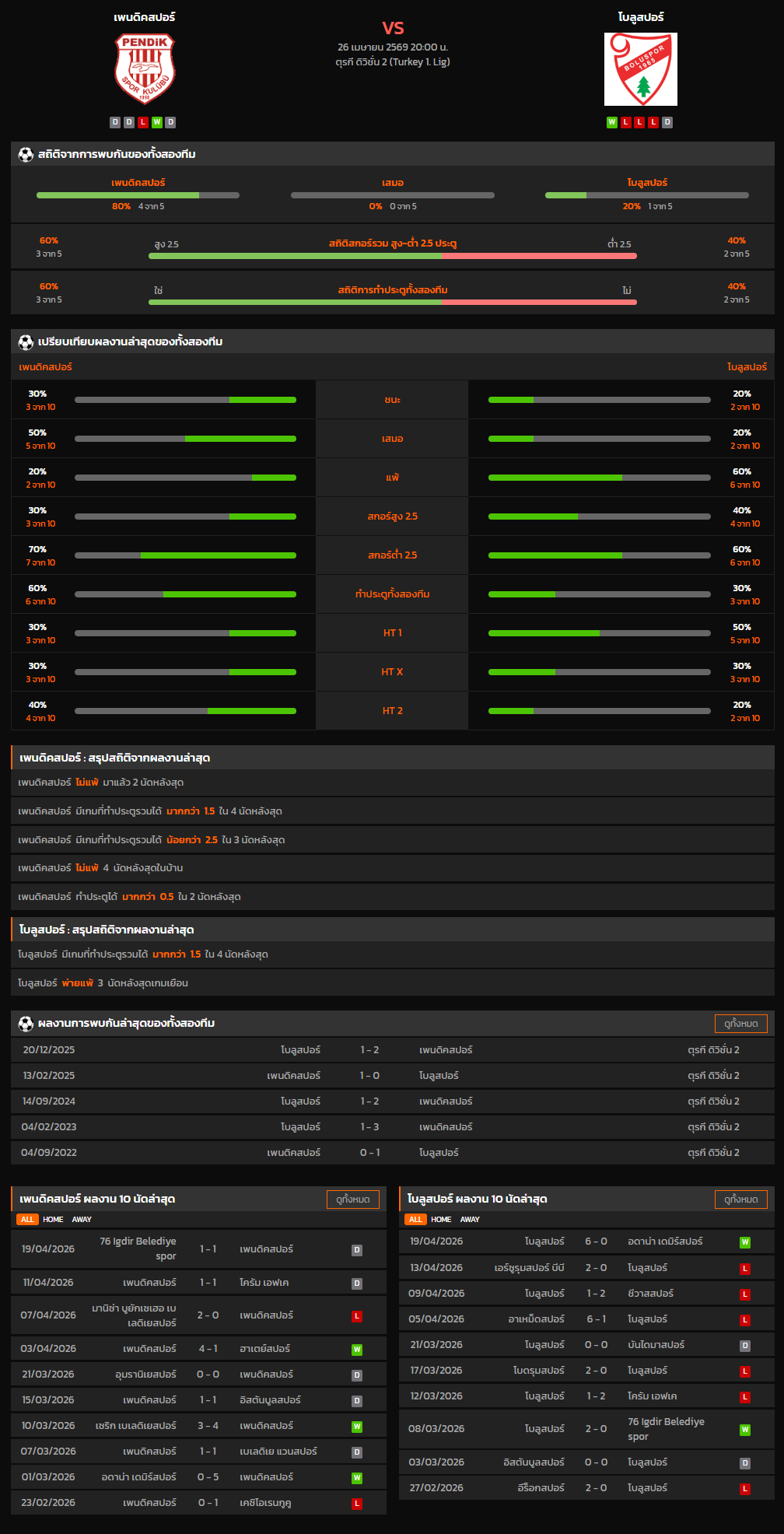Click W result badge for 19/04/2026 Boluspor match
This screenshot has height=1534, width=784.
tap(744, 1242)
